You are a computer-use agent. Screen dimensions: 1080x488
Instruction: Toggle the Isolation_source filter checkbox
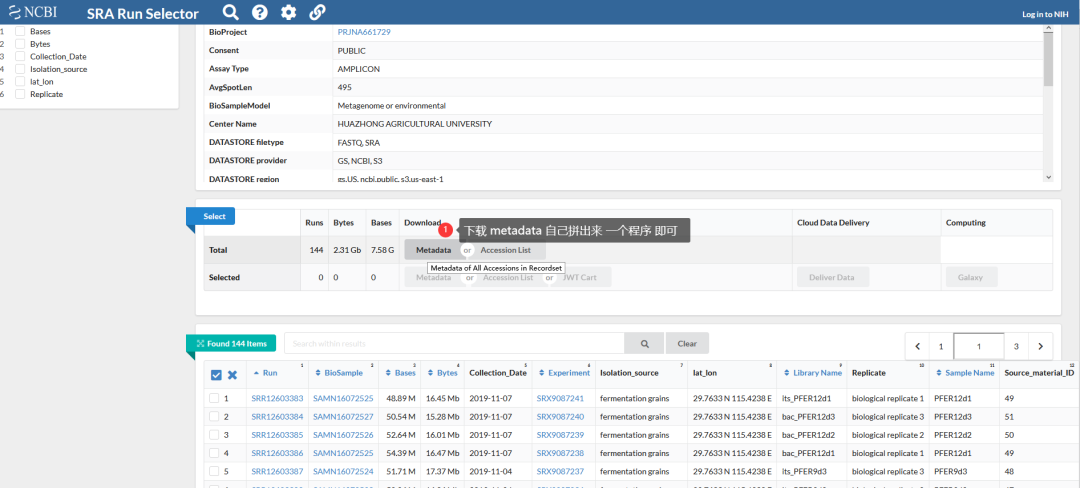tap(21, 69)
